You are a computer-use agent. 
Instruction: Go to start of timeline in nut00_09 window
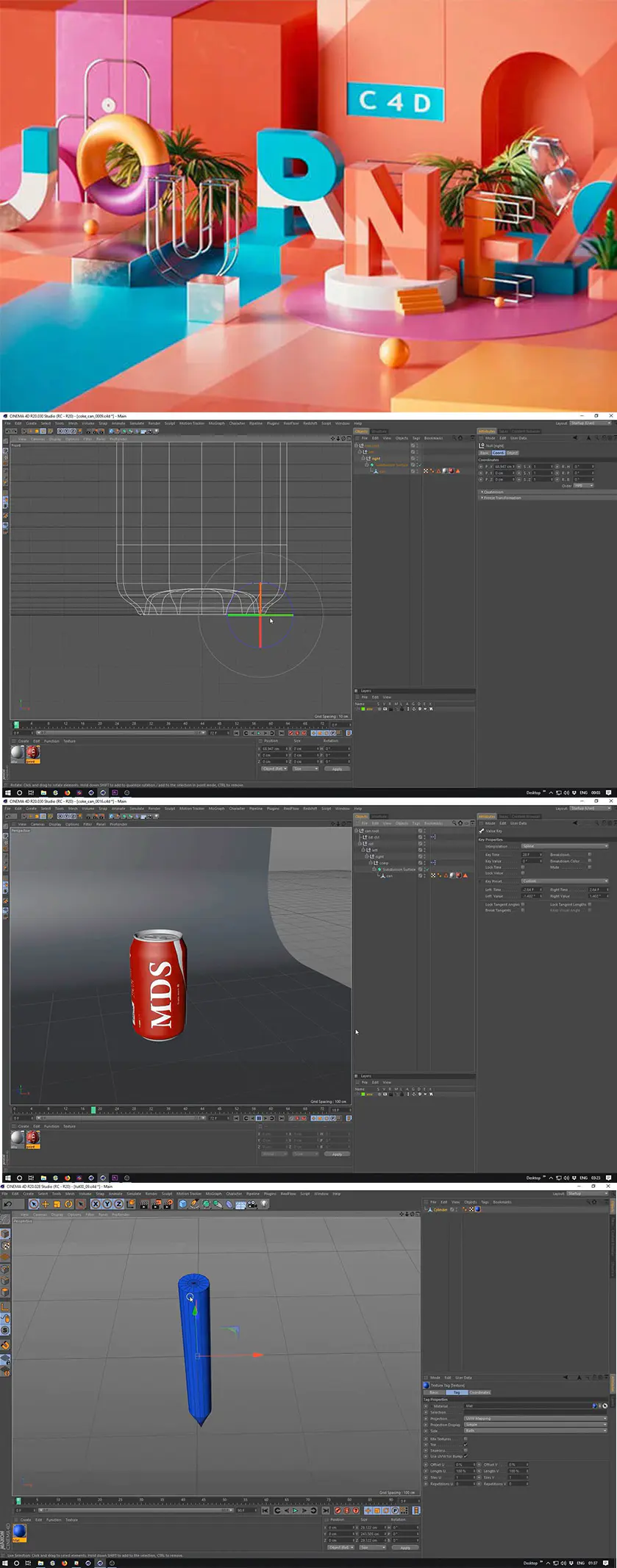tap(265, 1511)
